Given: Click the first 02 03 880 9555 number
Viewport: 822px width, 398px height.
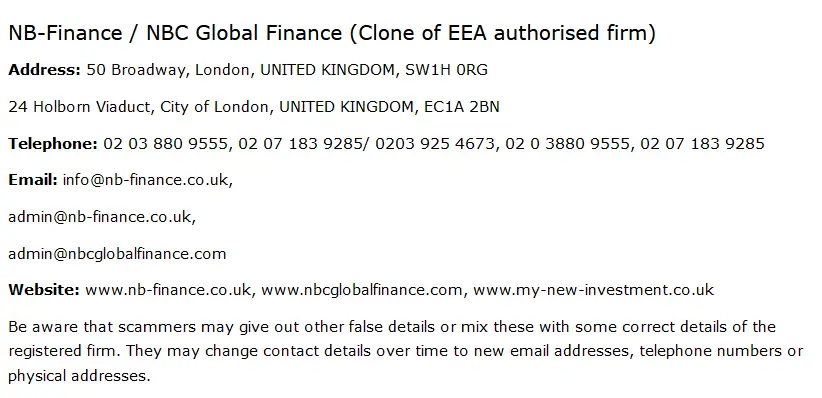Looking at the screenshot, I should point(165,144).
